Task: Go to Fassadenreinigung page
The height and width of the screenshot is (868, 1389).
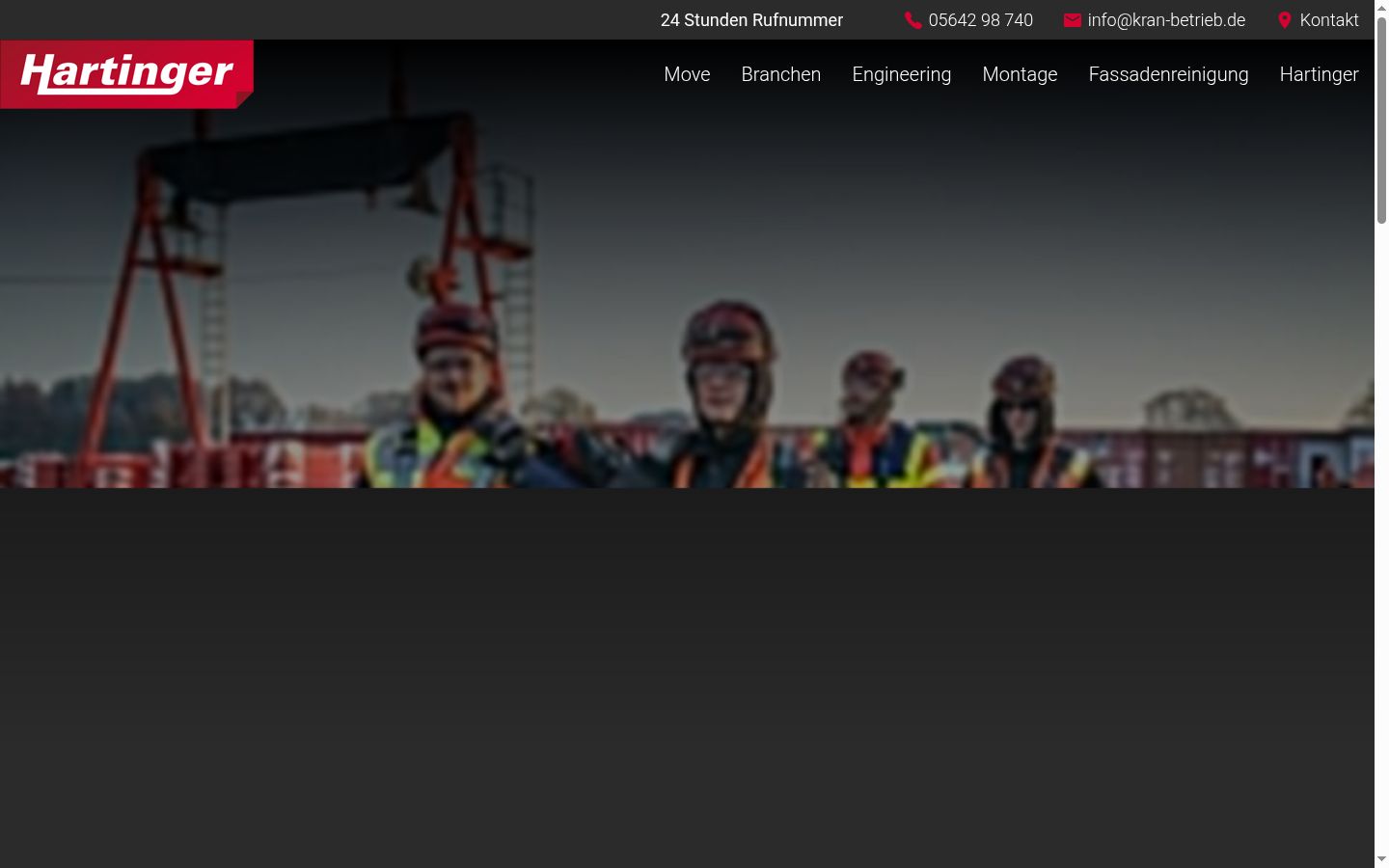Action: (1168, 74)
